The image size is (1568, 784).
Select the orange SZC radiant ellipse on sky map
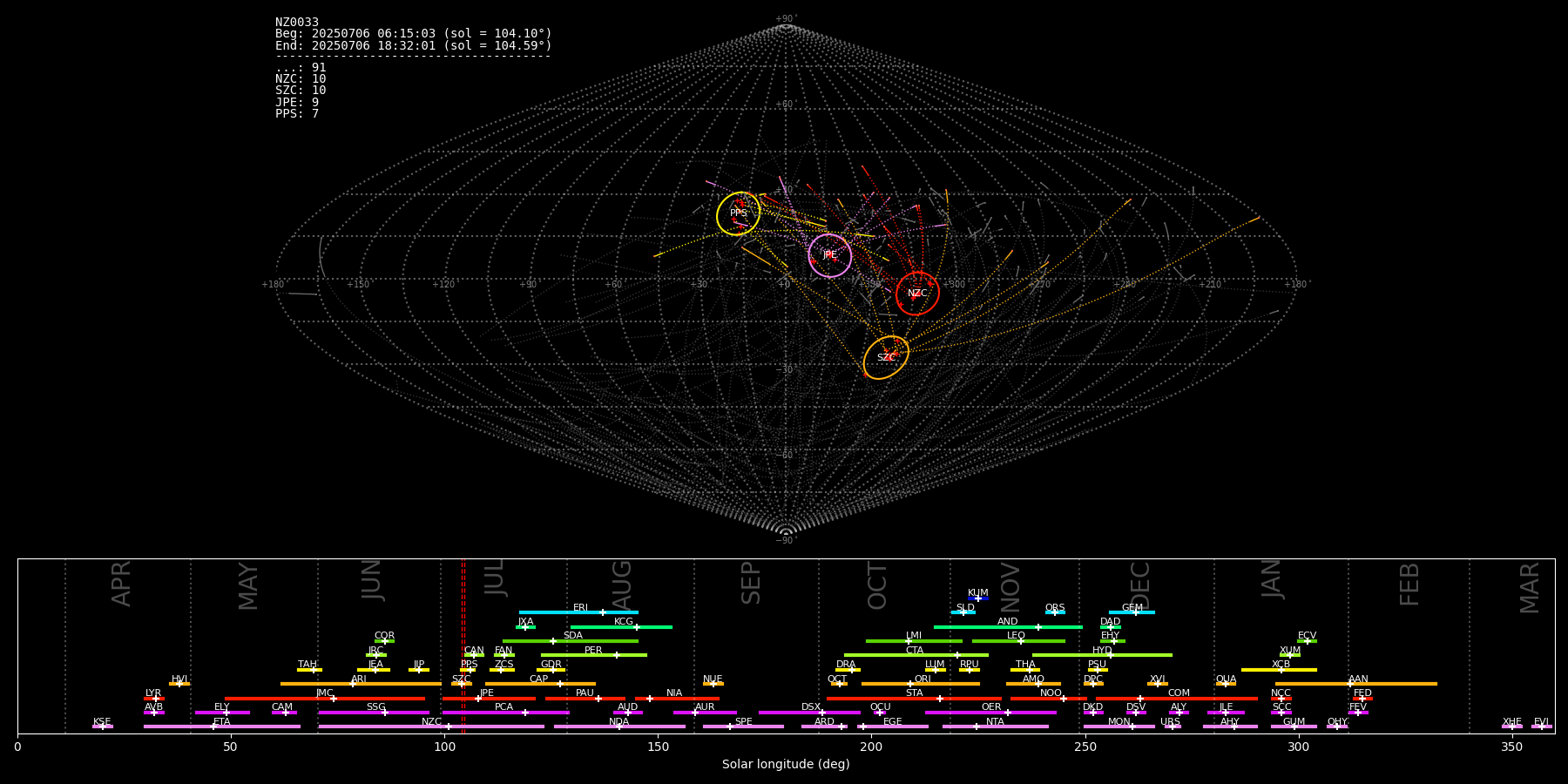point(886,357)
